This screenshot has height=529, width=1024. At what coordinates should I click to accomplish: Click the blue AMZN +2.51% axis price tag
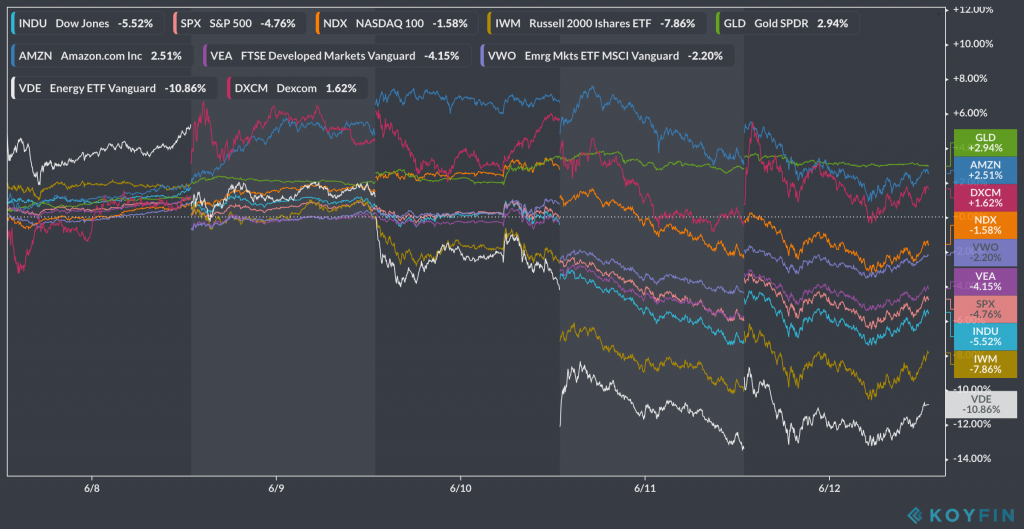985,170
